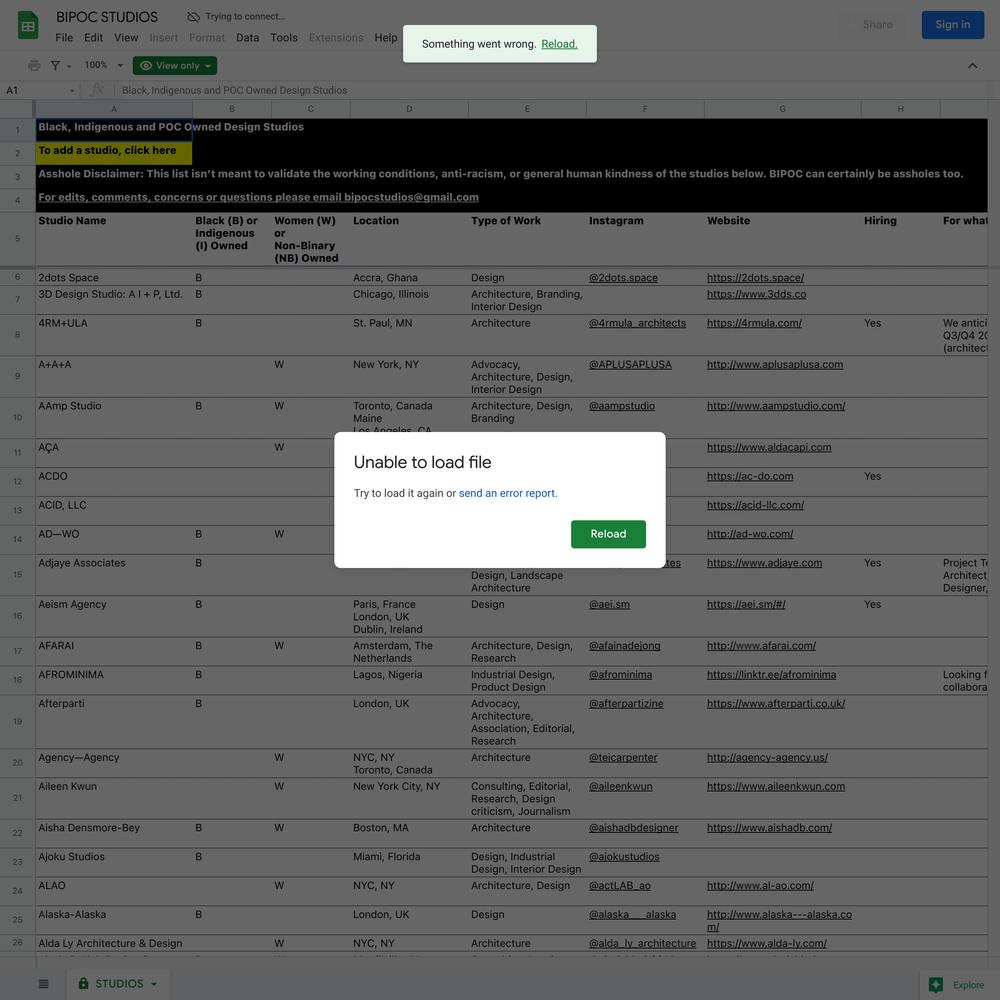Open the https://2dots.space/ website link

coord(755,278)
